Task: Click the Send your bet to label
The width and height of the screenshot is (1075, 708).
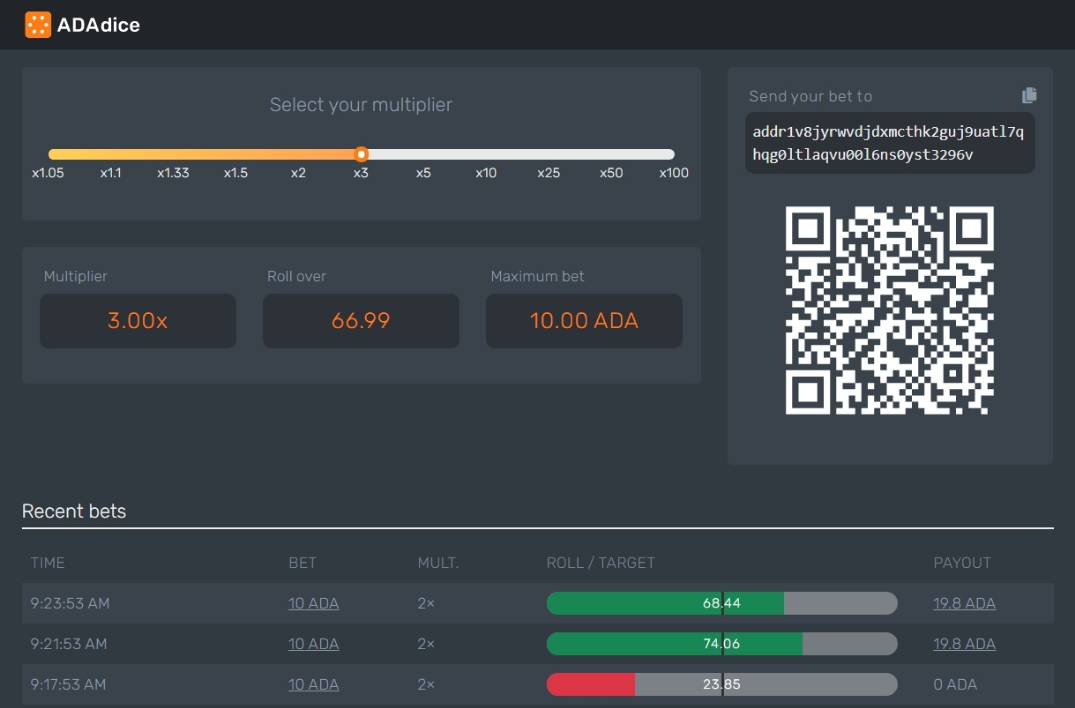Action: (810, 96)
